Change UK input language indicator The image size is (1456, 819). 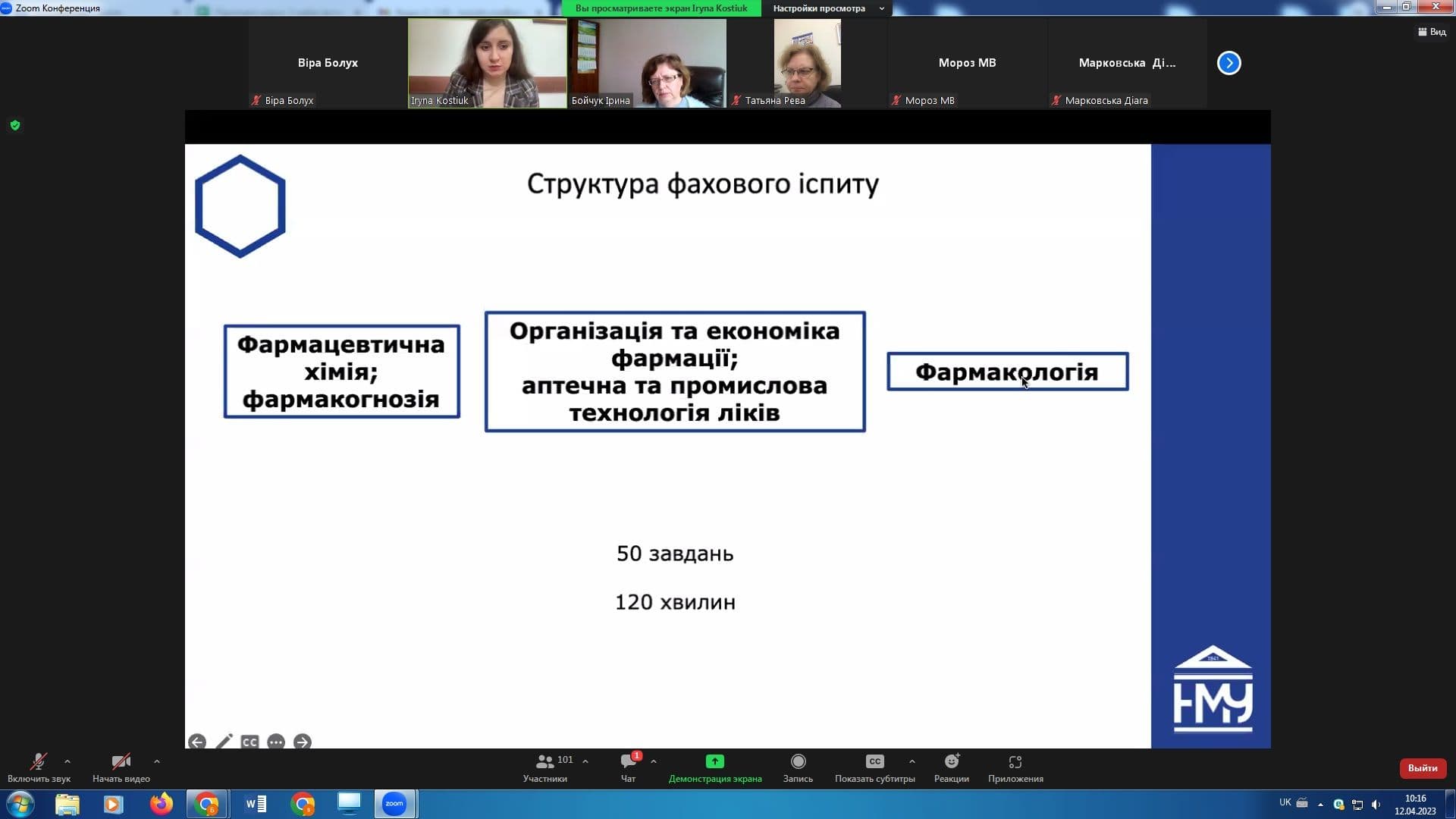point(1285,802)
